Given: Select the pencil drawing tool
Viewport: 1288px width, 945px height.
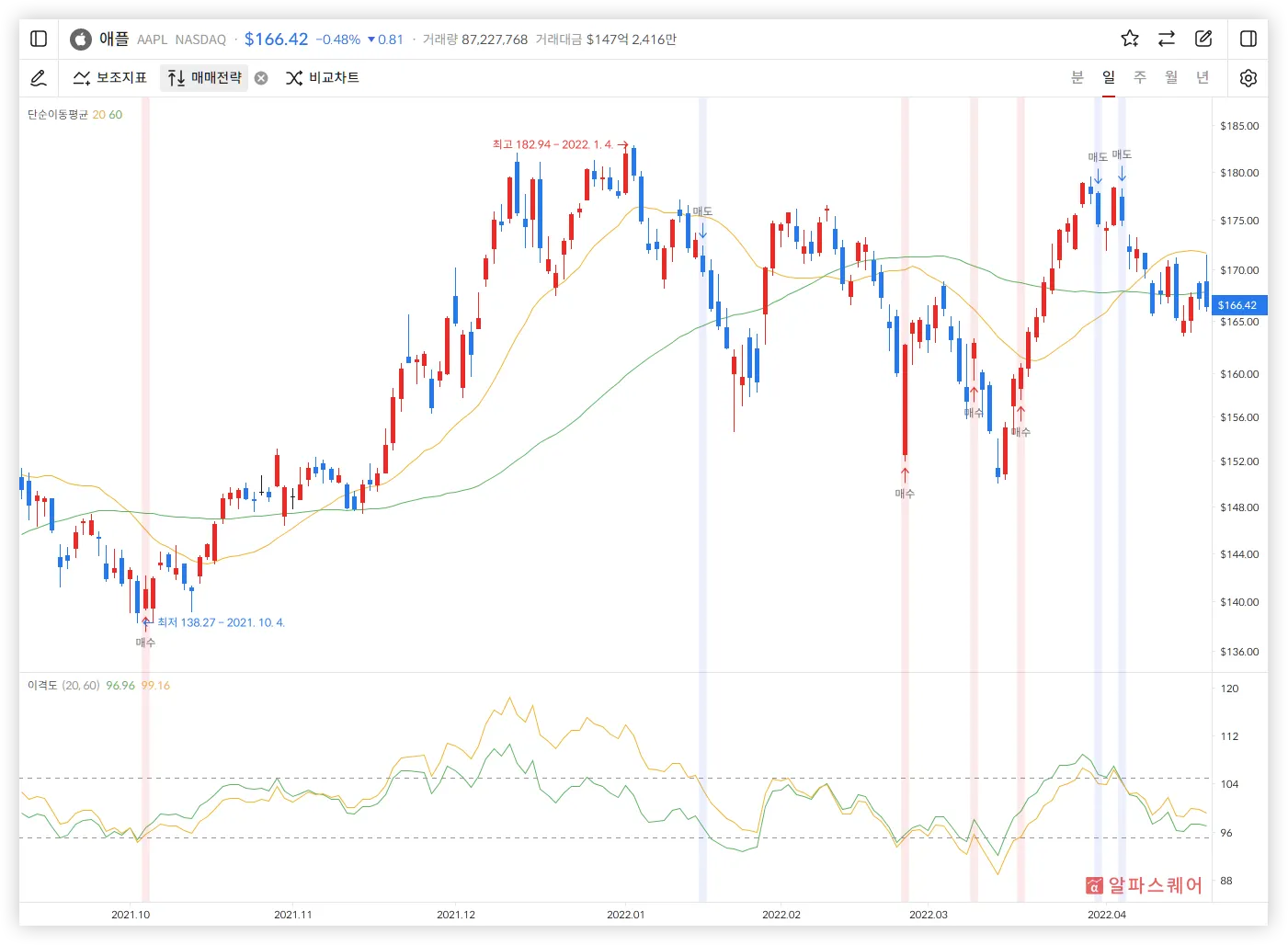Looking at the screenshot, I should tap(39, 78).
